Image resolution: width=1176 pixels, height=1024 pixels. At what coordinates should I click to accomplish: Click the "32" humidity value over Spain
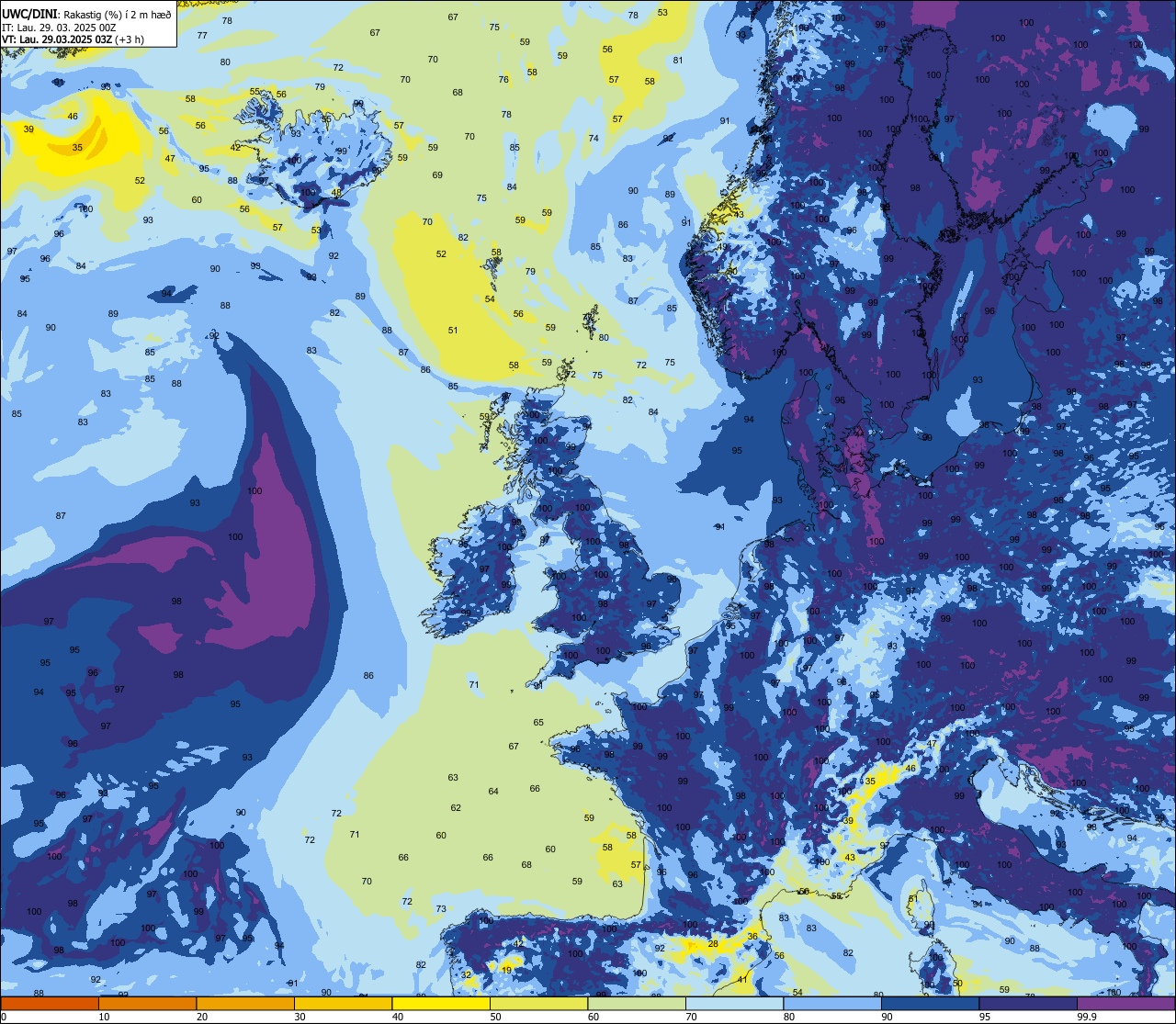point(466,975)
